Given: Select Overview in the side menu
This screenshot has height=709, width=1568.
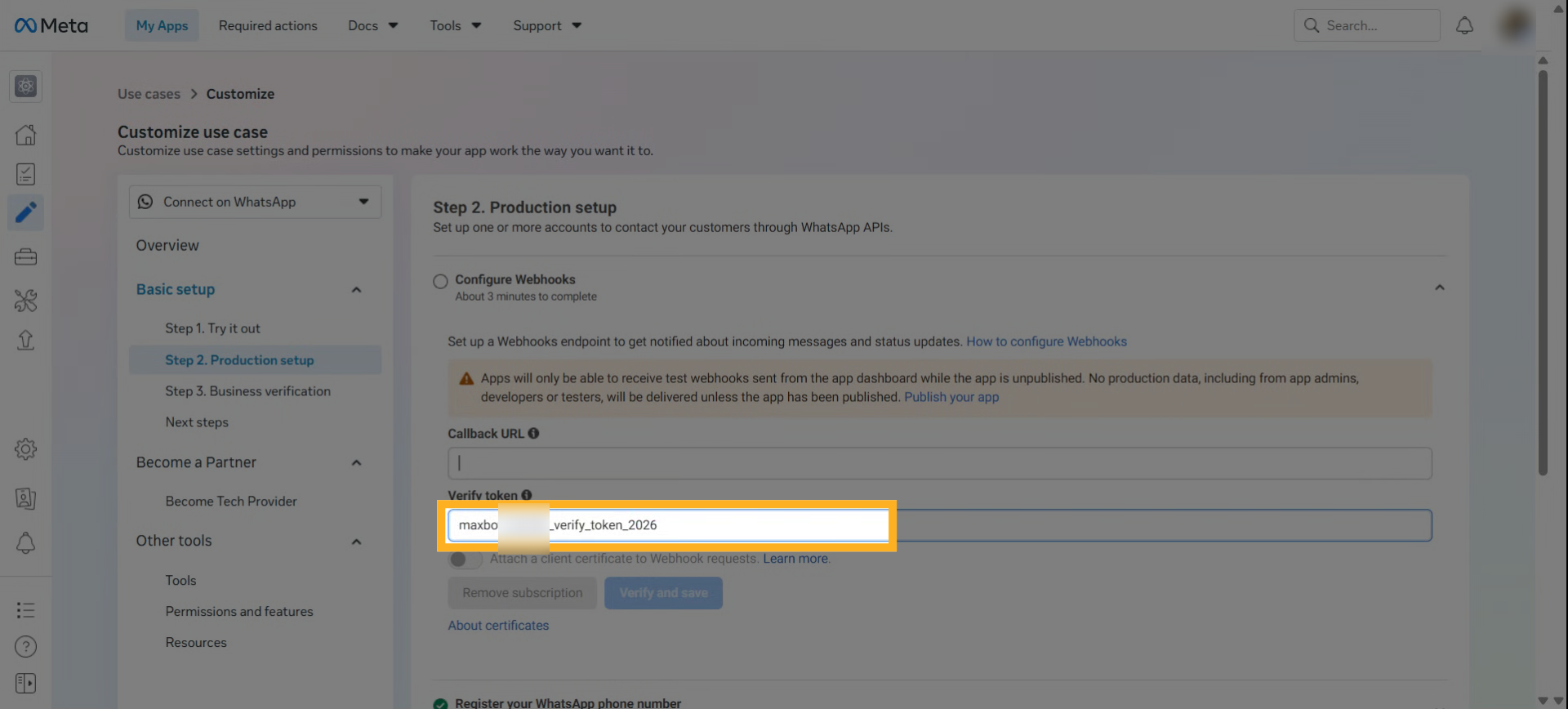Looking at the screenshot, I should (x=167, y=245).
